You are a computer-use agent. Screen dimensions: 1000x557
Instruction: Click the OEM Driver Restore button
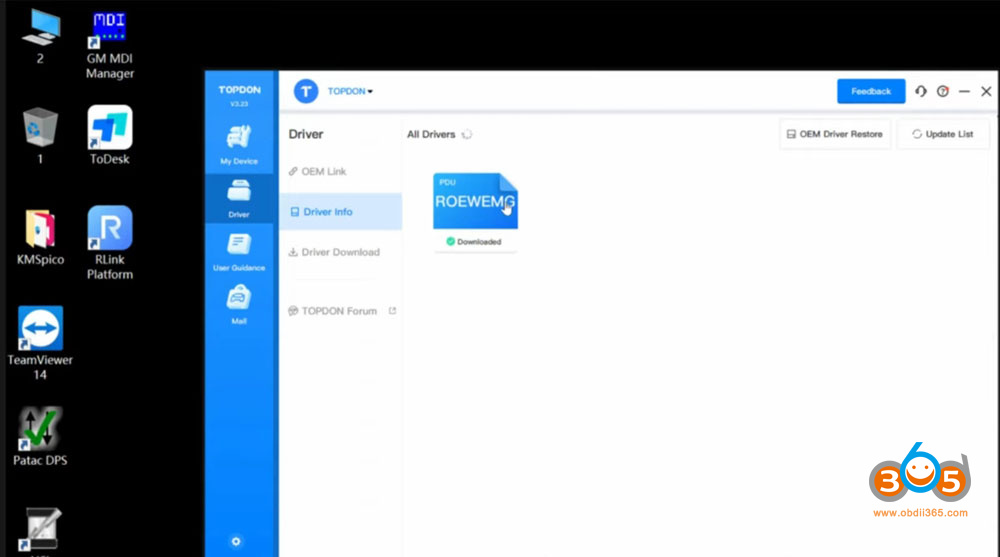(835, 134)
